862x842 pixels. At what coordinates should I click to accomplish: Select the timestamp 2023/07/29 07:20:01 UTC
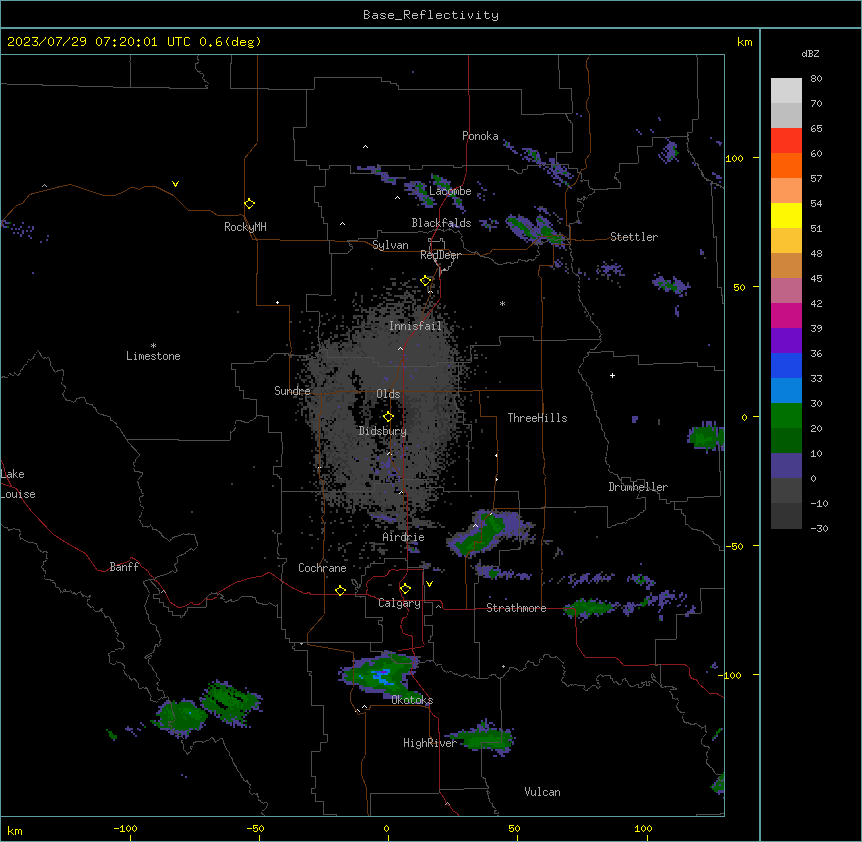pos(98,42)
